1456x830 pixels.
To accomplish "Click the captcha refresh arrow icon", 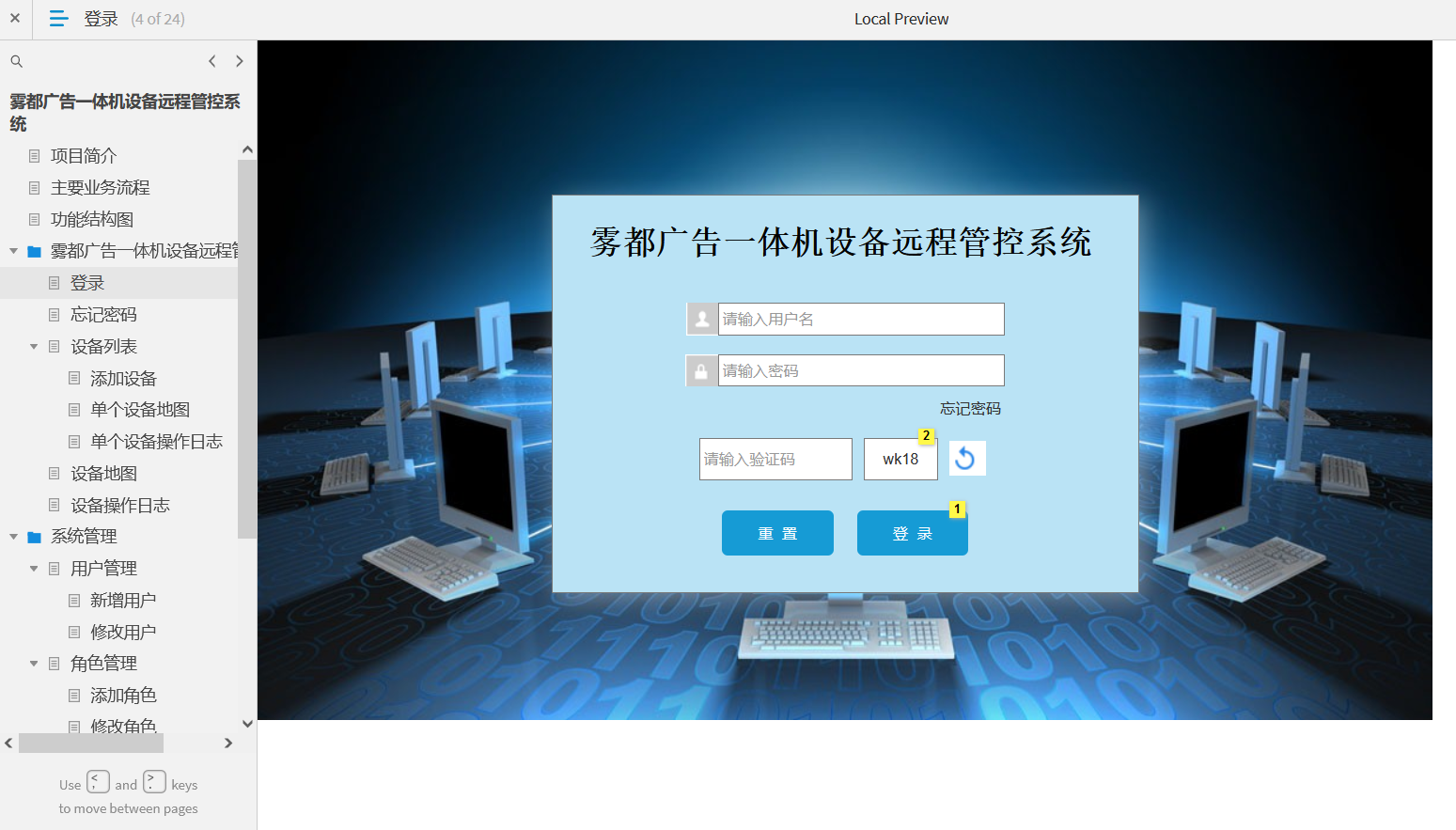I will (966, 459).
